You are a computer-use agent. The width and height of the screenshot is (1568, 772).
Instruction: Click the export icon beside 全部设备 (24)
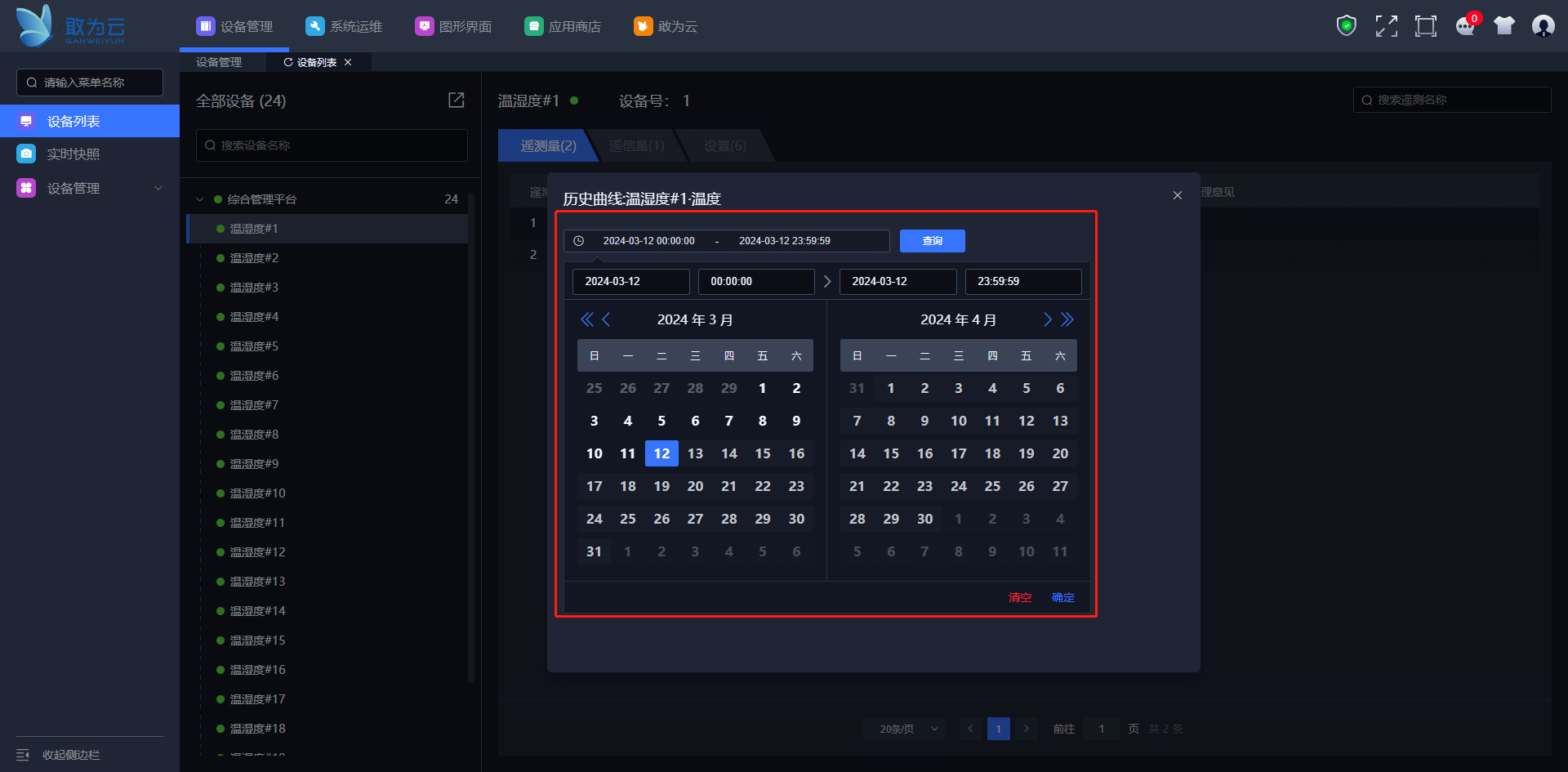point(457,100)
